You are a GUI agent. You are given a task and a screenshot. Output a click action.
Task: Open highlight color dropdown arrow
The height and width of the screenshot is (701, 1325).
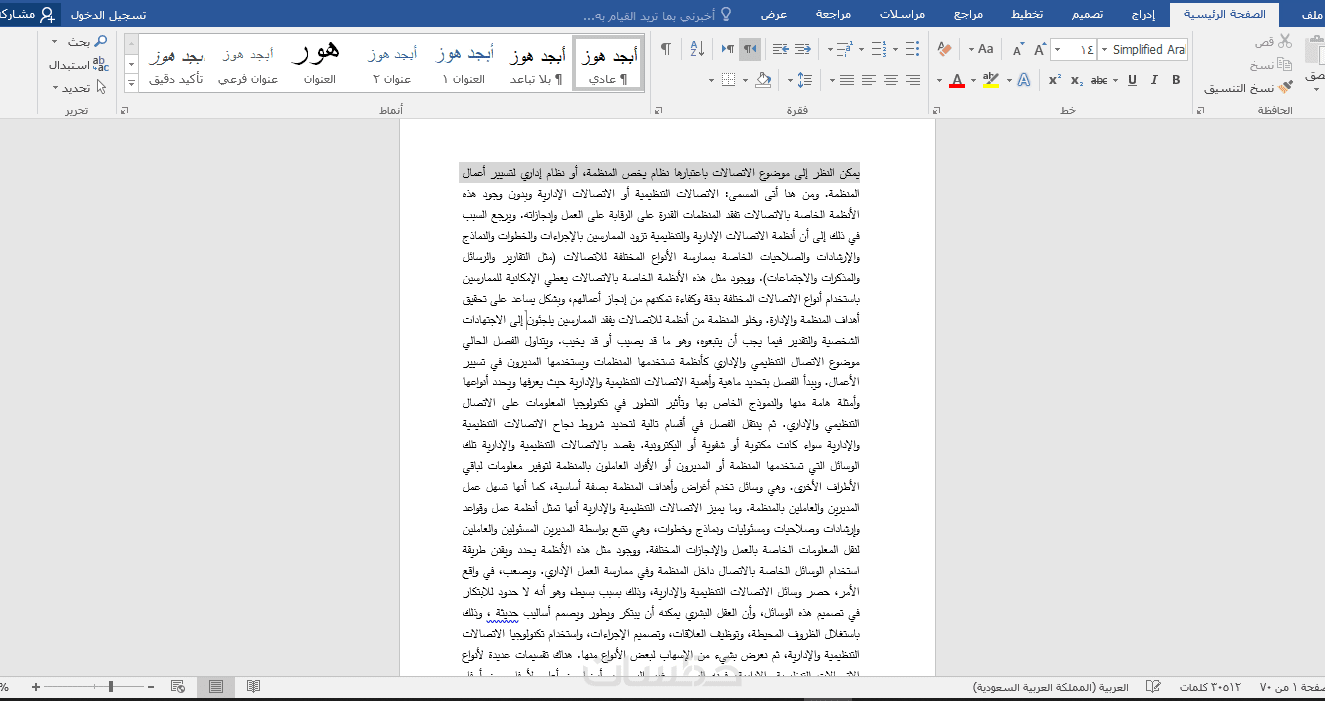(x=975, y=80)
